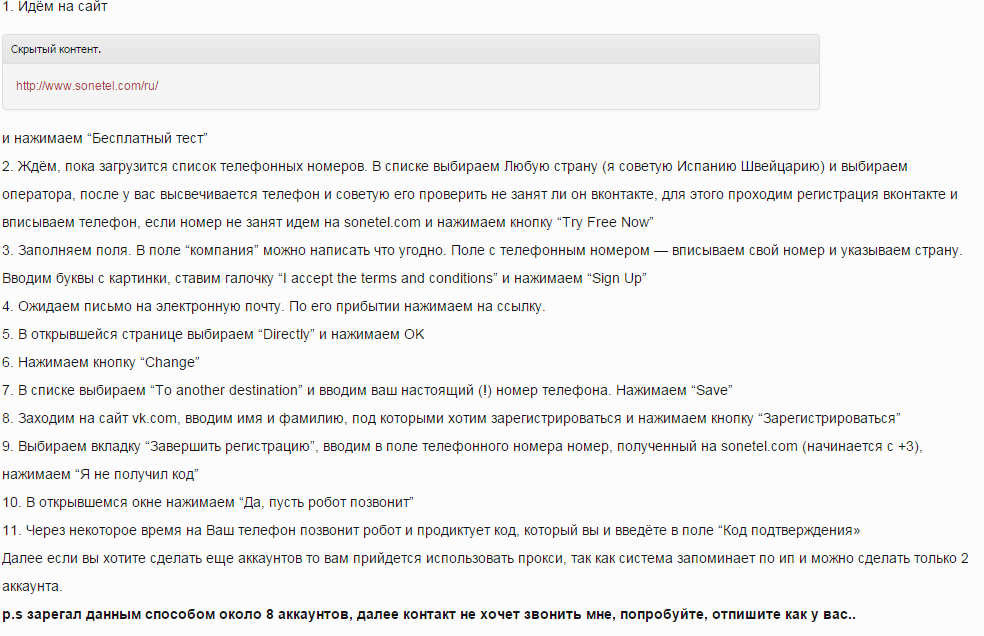The width and height of the screenshot is (984, 636).
Task: Click step 2 starting with 'Ждём, пока загрузится'
Action: pos(481,194)
